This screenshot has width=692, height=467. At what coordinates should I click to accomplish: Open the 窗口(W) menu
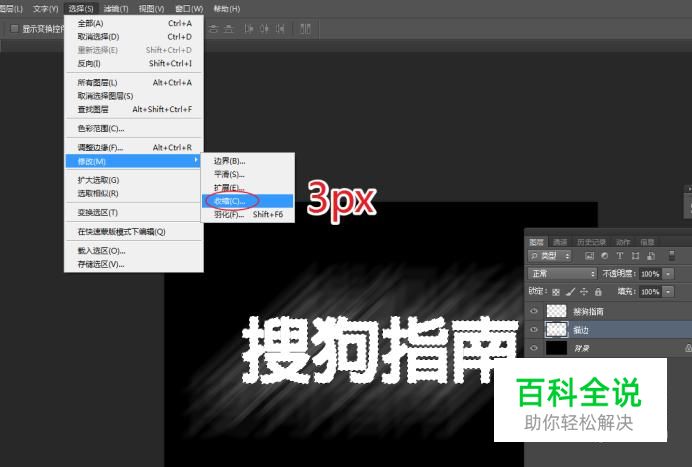[189, 8]
